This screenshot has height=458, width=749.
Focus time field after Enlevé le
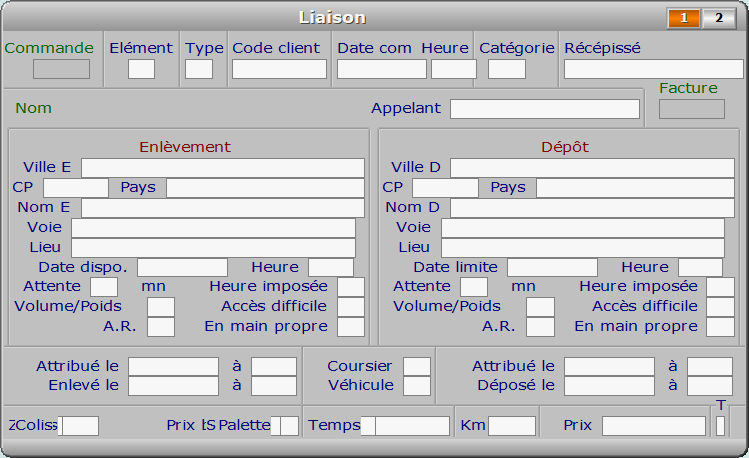[x=274, y=386]
